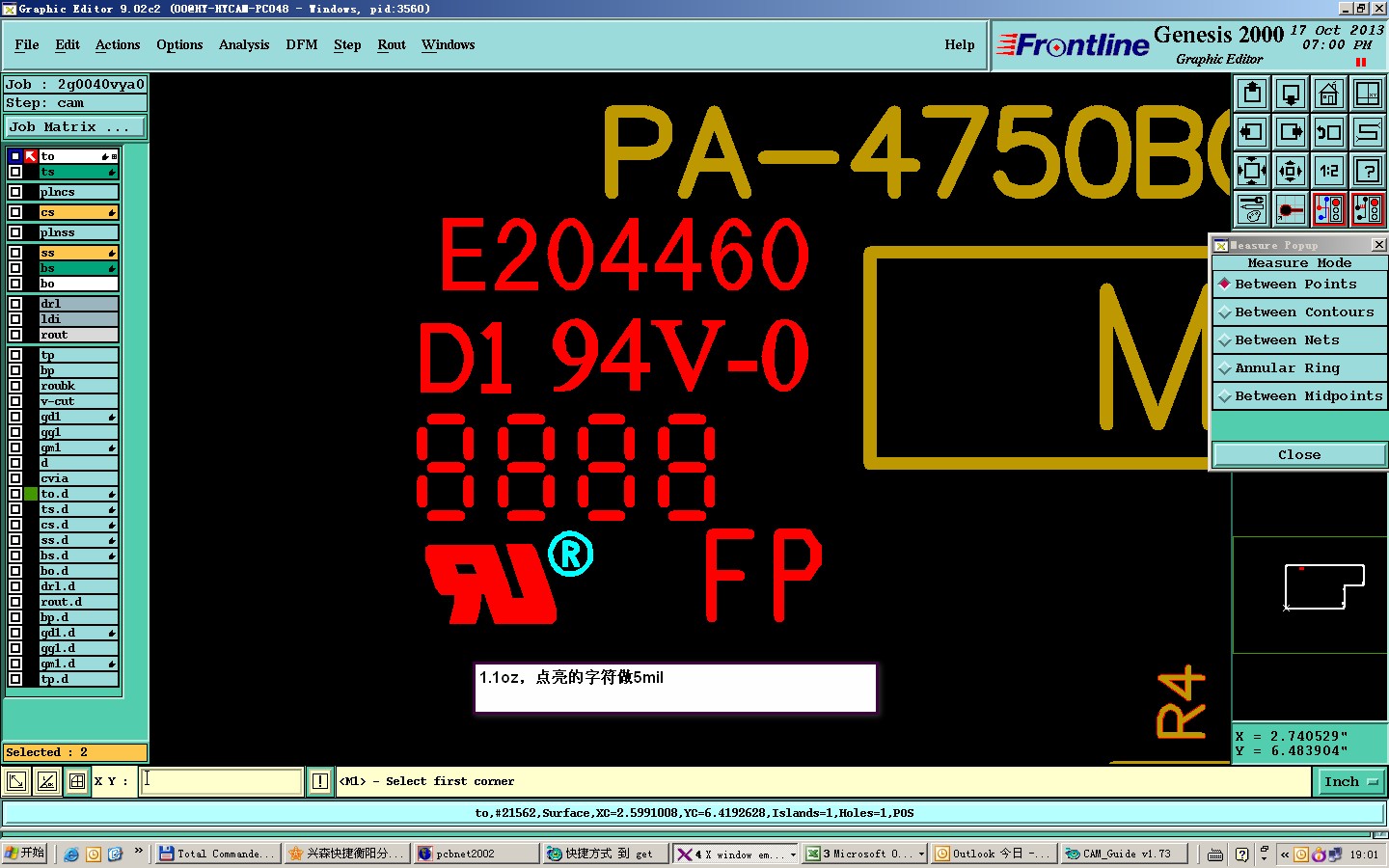Select Annular Ring measure mode

click(1299, 368)
